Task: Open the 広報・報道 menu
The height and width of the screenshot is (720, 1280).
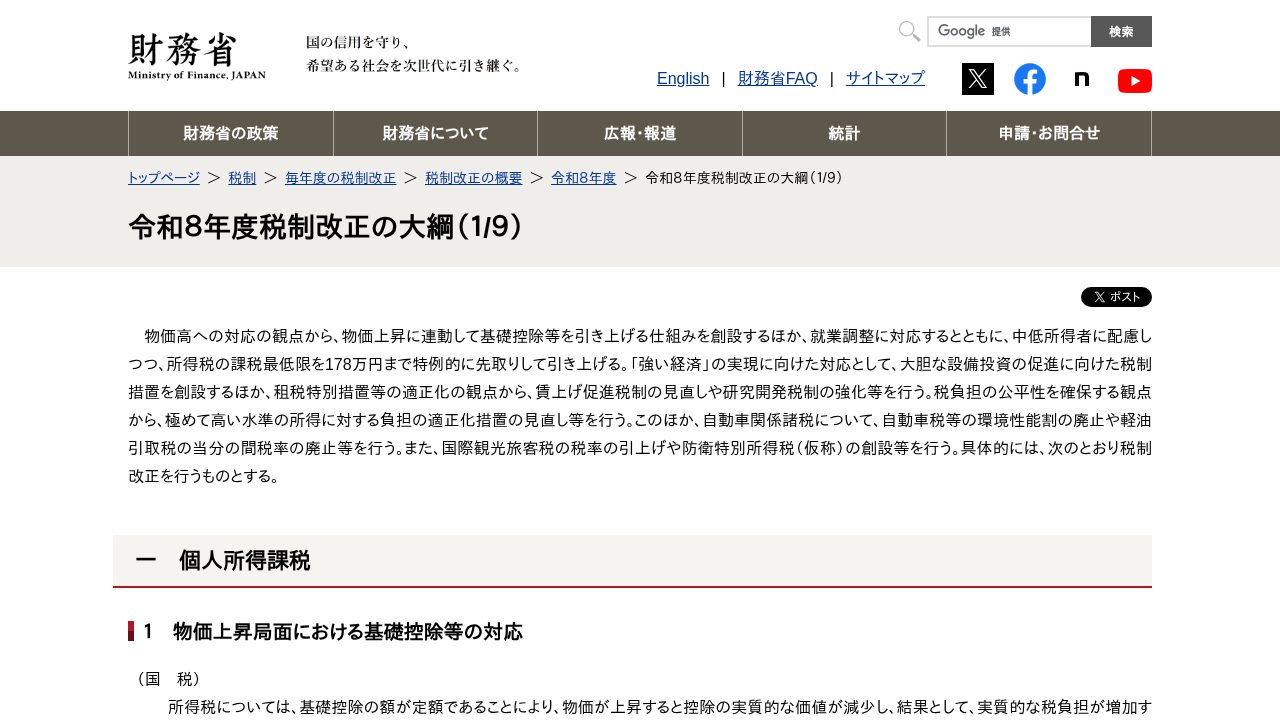Action: tap(640, 133)
